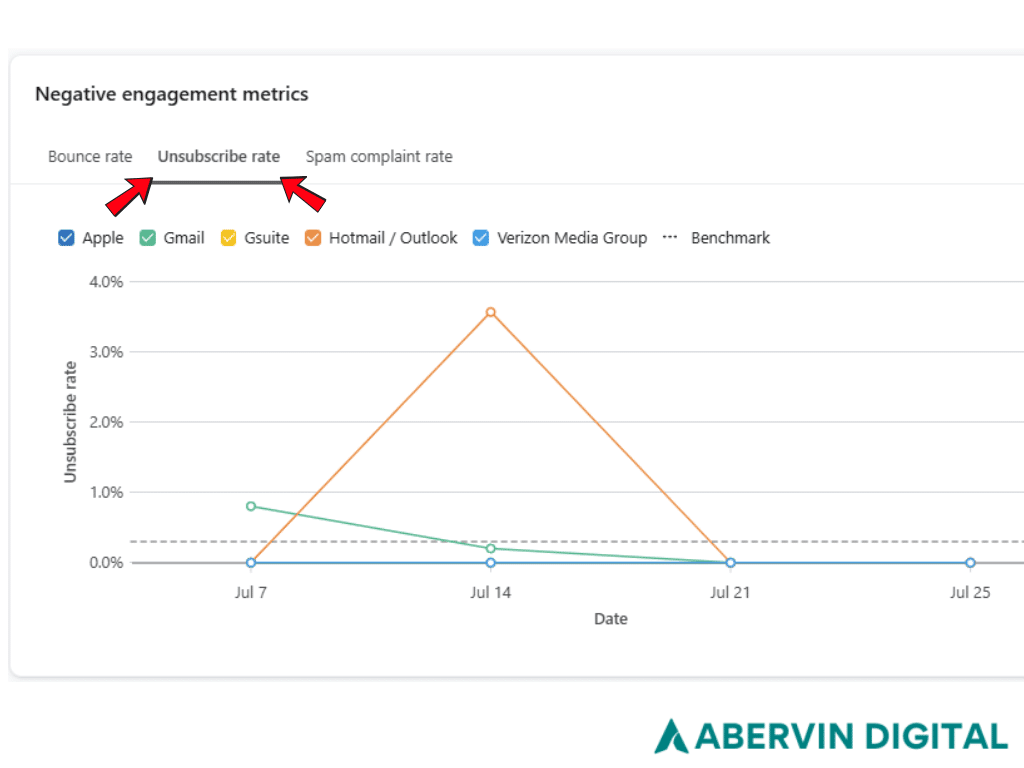This screenshot has height=768, width=1024.
Task: Select the Gmail data point on Jul 7
Action: point(251,506)
